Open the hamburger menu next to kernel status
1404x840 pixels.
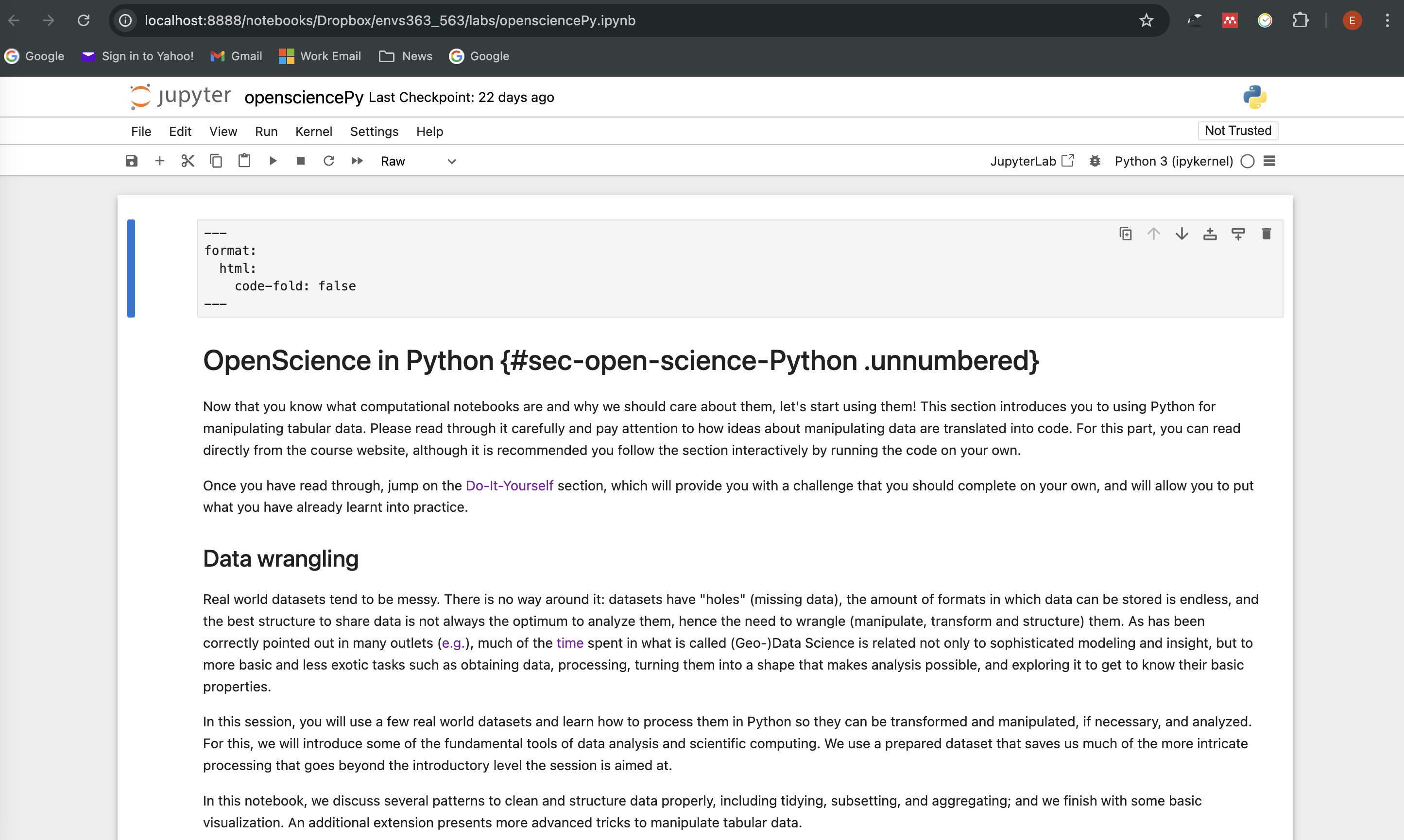pyautogui.click(x=1269, y=161)
